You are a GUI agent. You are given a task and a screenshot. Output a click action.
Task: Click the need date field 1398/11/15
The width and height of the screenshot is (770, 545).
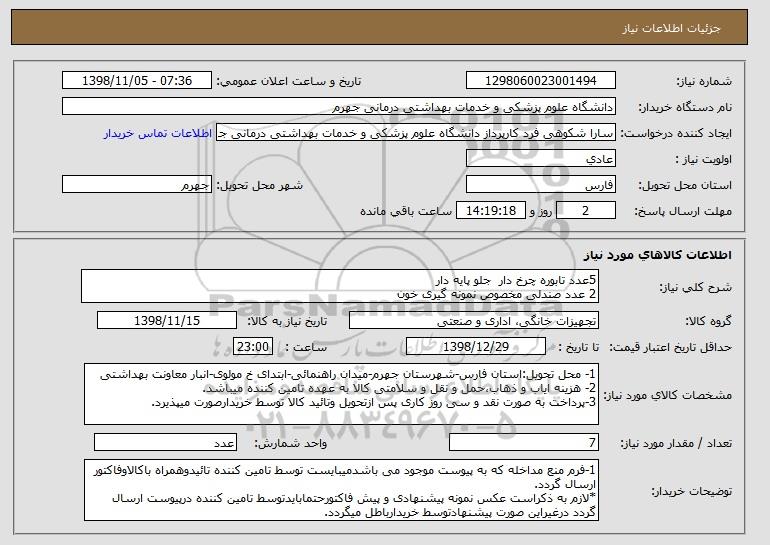tap(167, 321)
